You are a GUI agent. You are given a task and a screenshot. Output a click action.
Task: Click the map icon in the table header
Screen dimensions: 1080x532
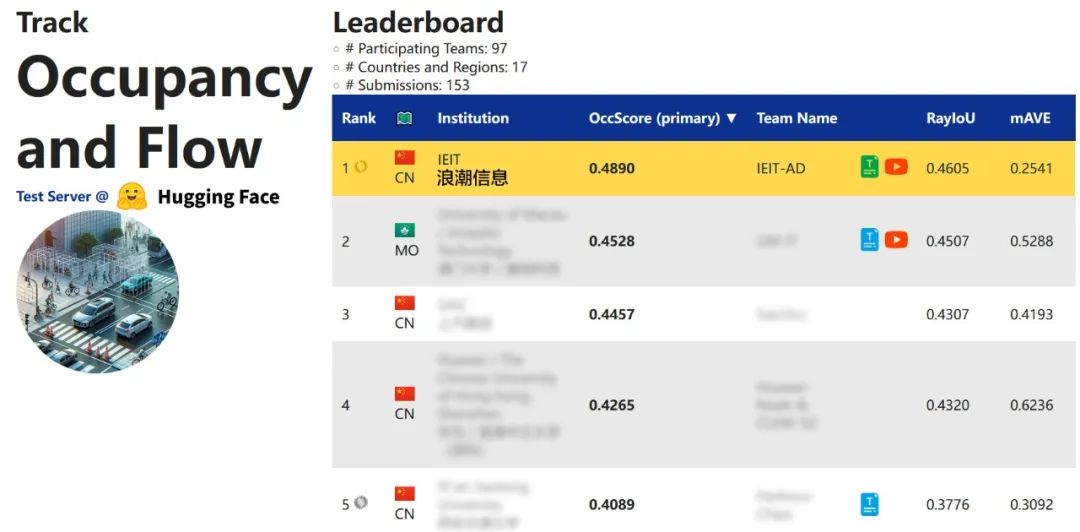point(404,118)
